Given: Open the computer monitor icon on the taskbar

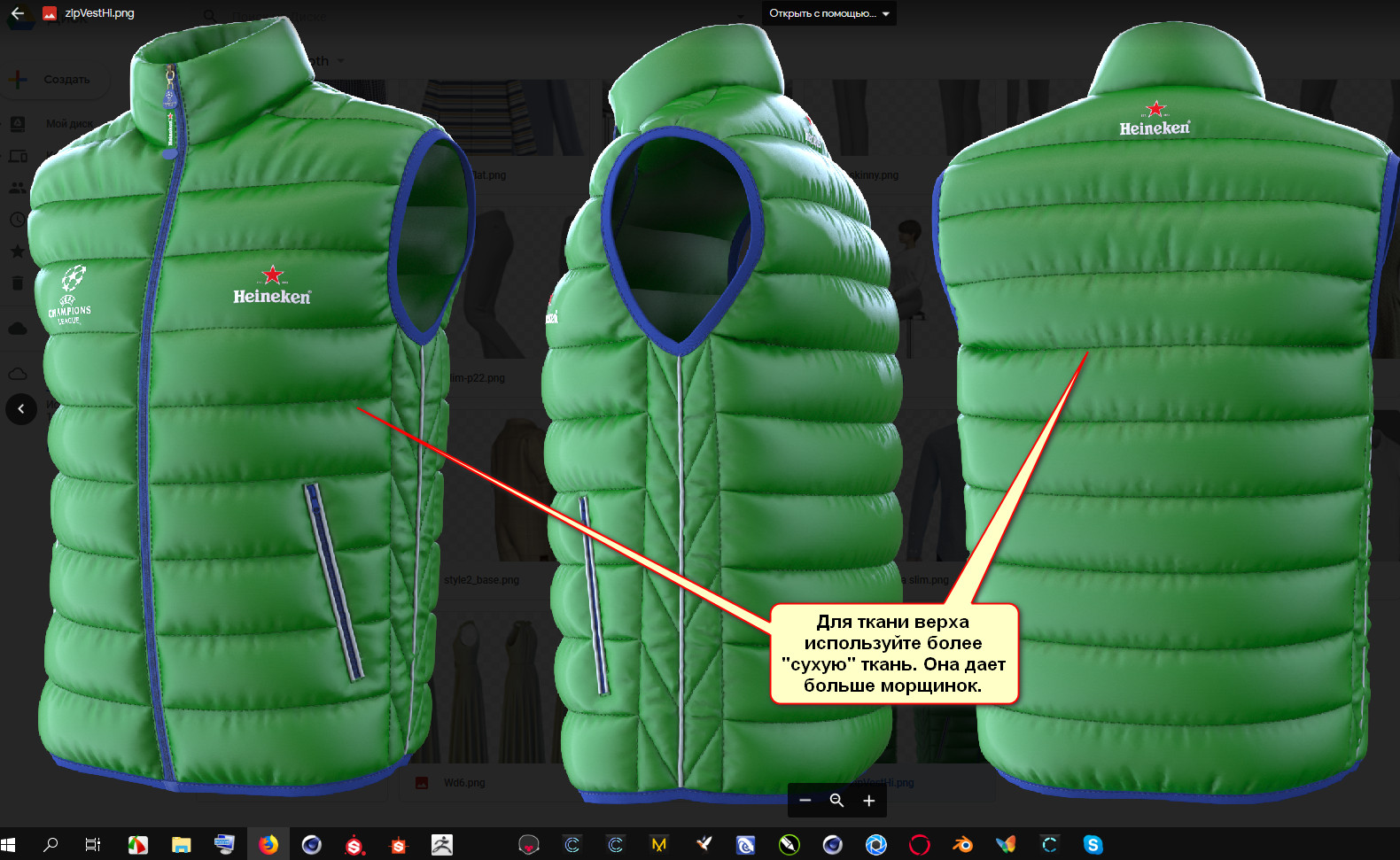Looking at the screenshot, I should [x=224, y=845].
